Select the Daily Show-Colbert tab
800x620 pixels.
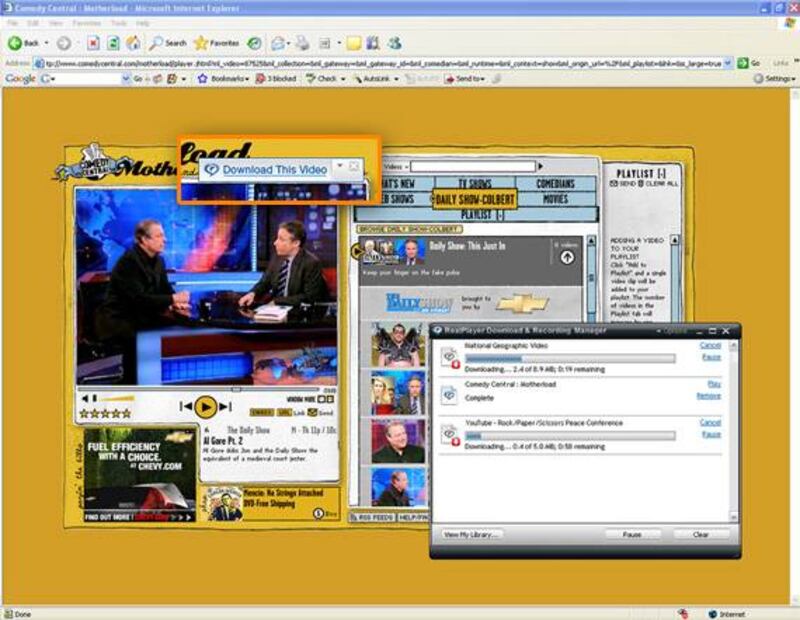475,200
